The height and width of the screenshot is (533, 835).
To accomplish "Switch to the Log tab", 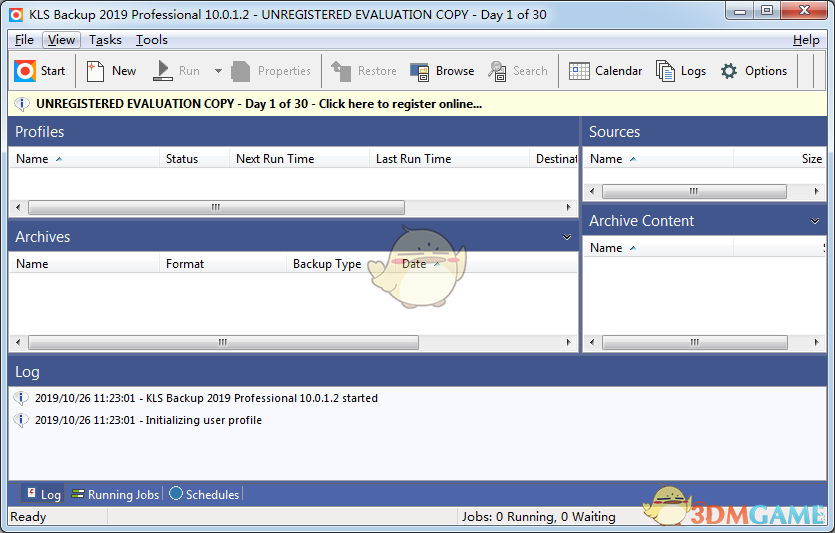I will point(43,494).
